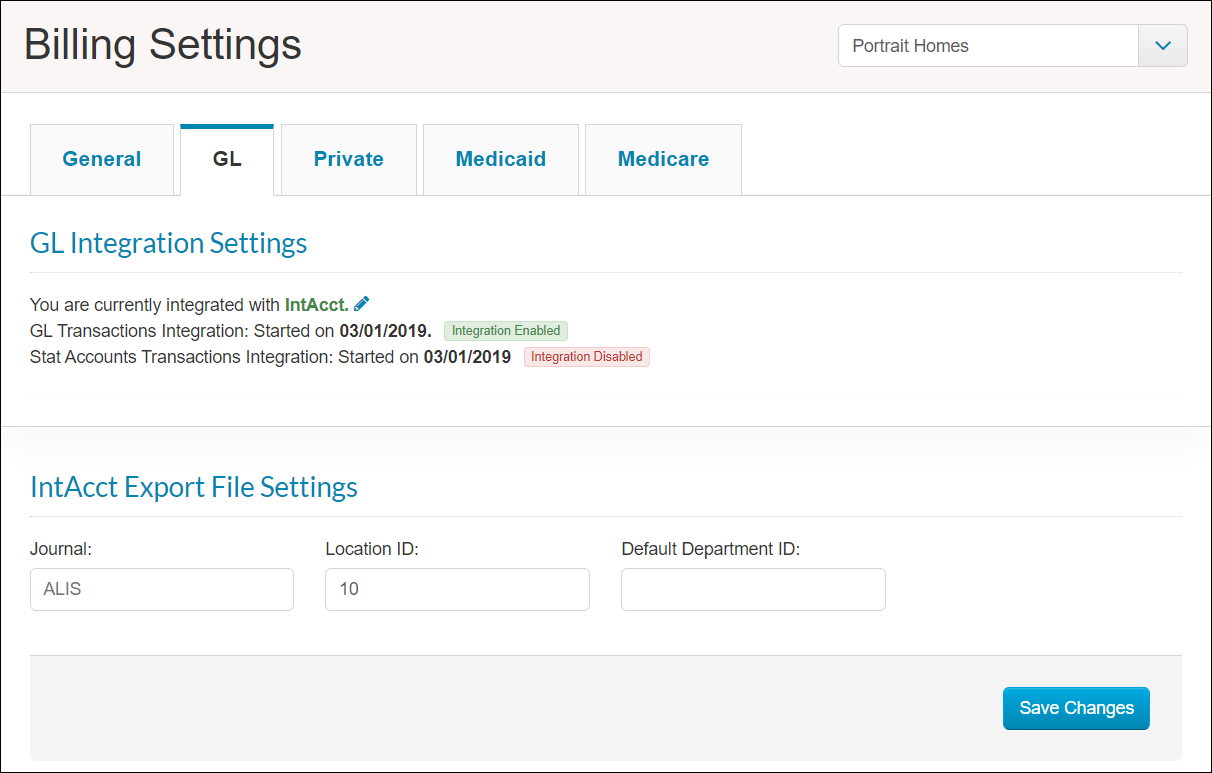Click the IntAcct Export File Settings heading

click(194, 487)
